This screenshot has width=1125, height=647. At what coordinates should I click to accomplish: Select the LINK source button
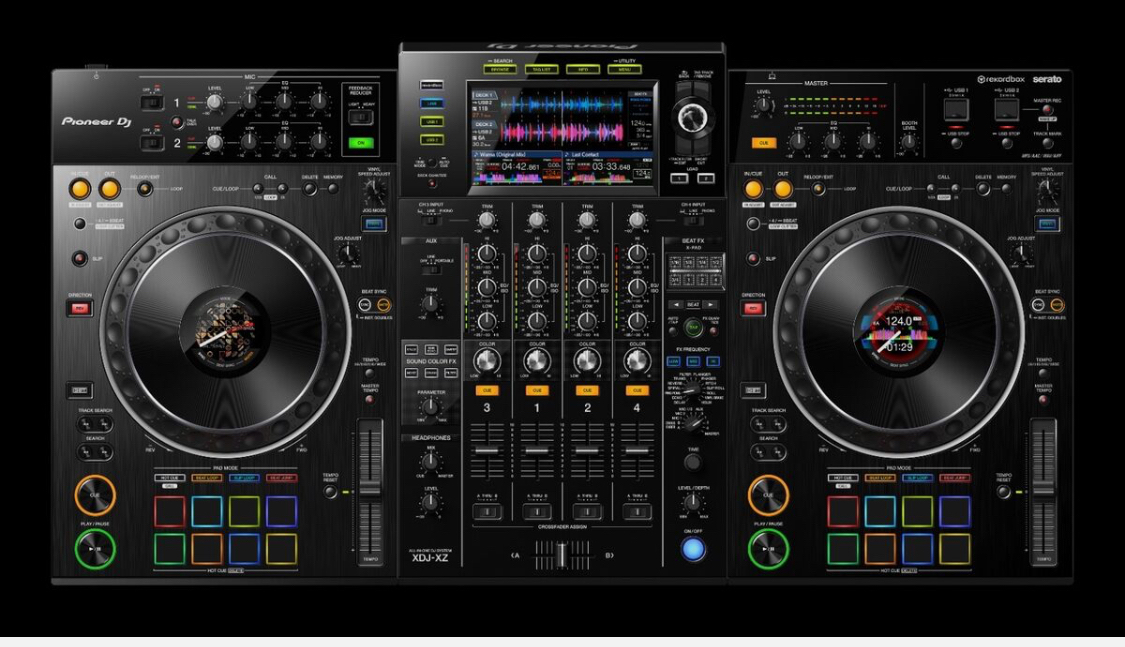[432, 103]
